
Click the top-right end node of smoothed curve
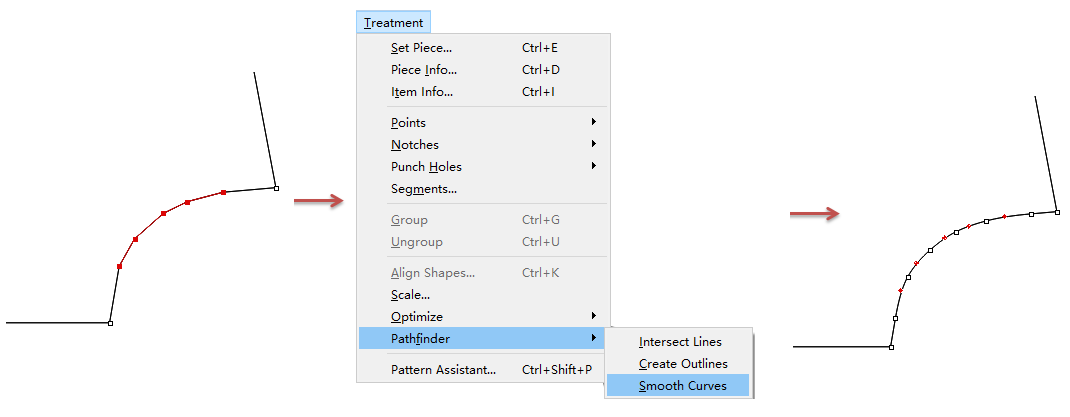[1057, 211]
